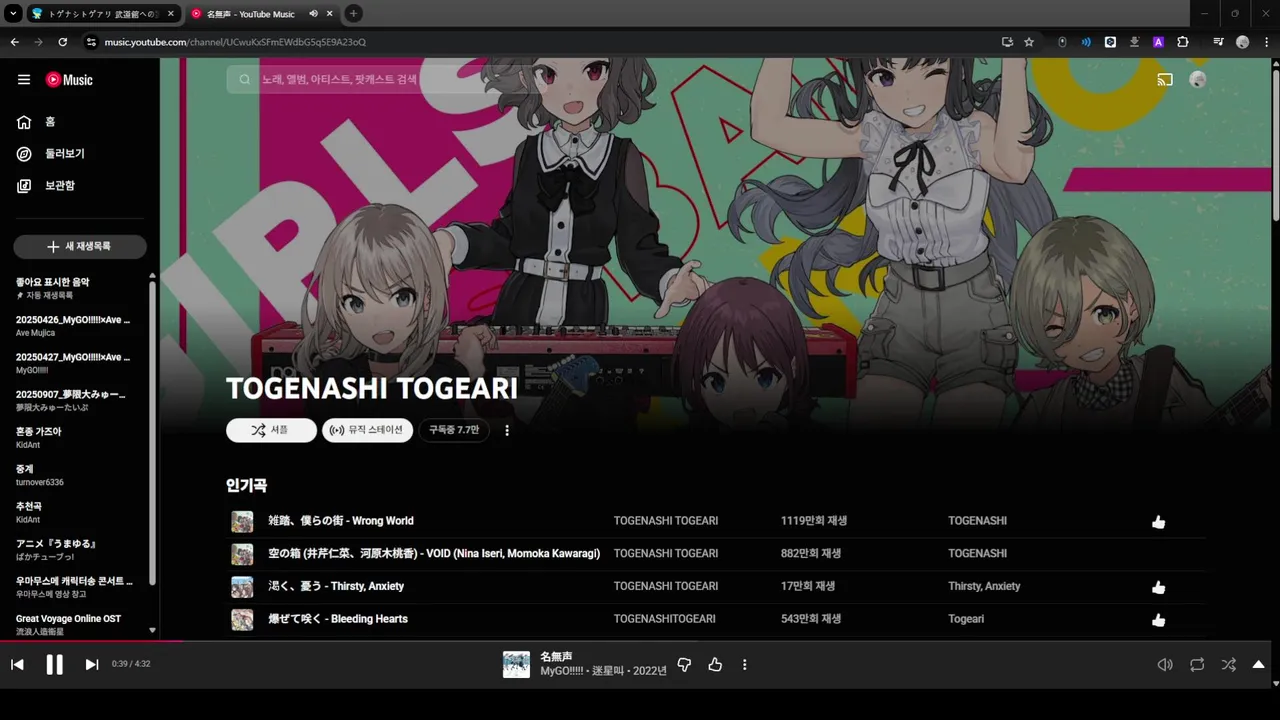Create a new playlist with 새 재생목록
The image size is (1280, 720).
[x=80, y=246]
